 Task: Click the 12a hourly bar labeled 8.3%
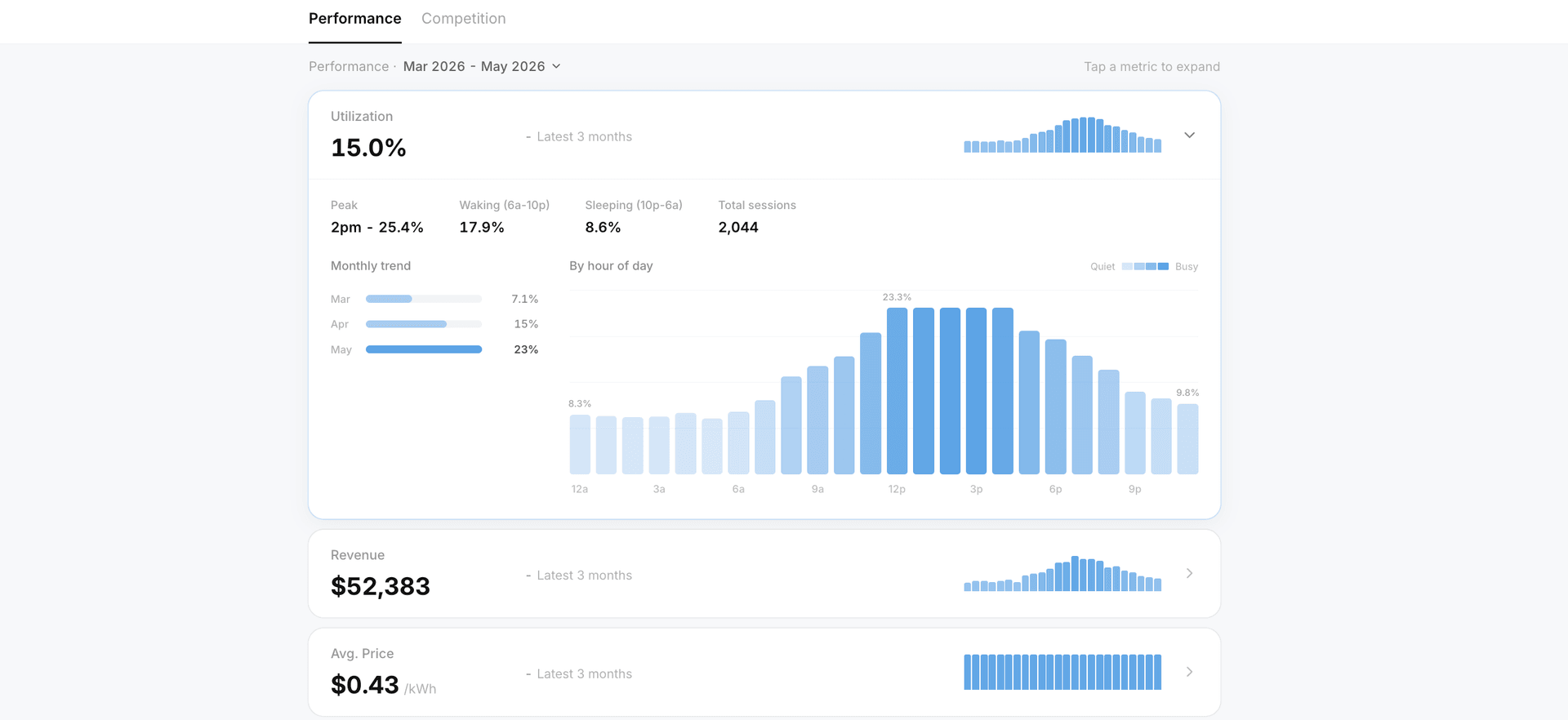(580, 444)
